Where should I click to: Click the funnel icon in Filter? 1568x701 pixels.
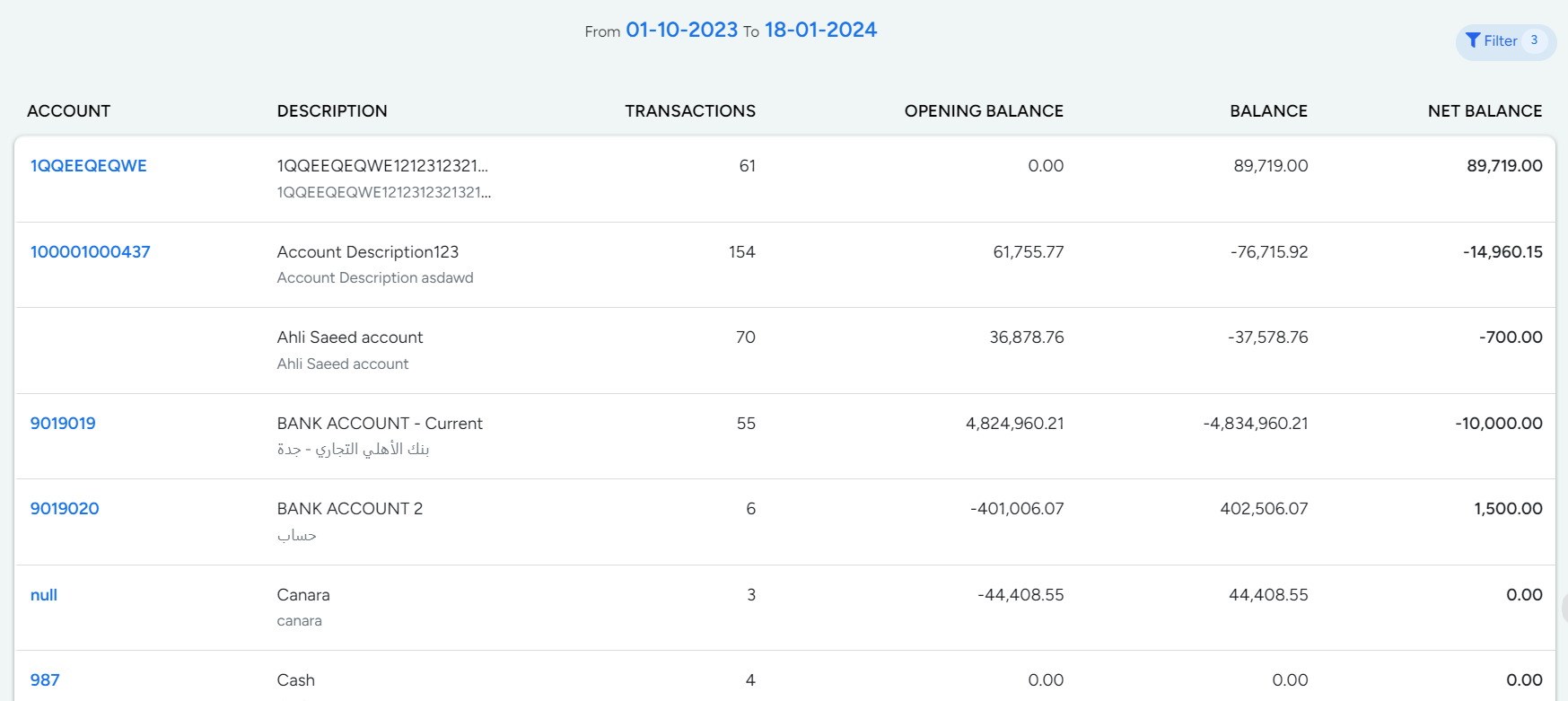pyautogui.click(x=1473, y=40)
